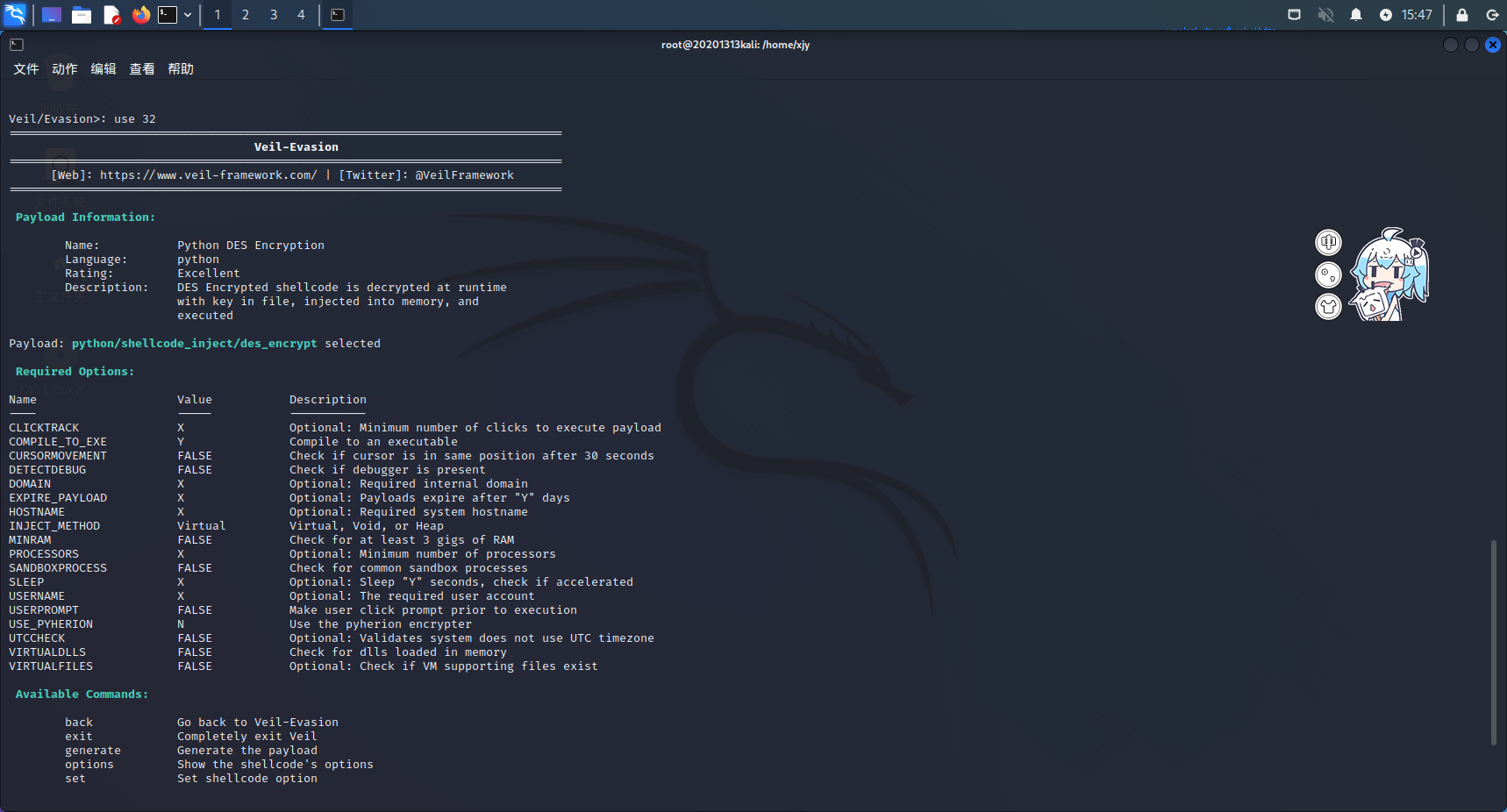Image resolution: width=1507 pixels, height=812 pixels.
Task: Open the 编辑 (Edit) menu
Action: [104, 69]
